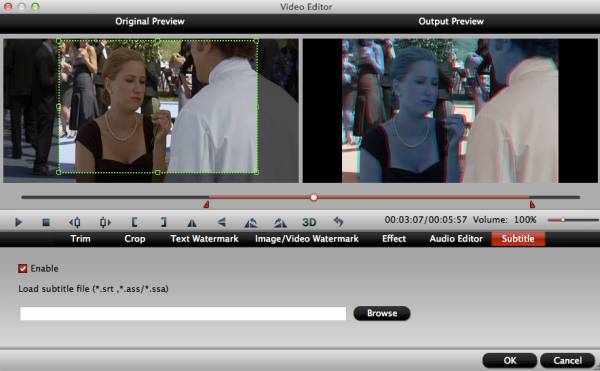Click the Output Preview video image
Screen dimensions: 600x371
click(450, 111)
